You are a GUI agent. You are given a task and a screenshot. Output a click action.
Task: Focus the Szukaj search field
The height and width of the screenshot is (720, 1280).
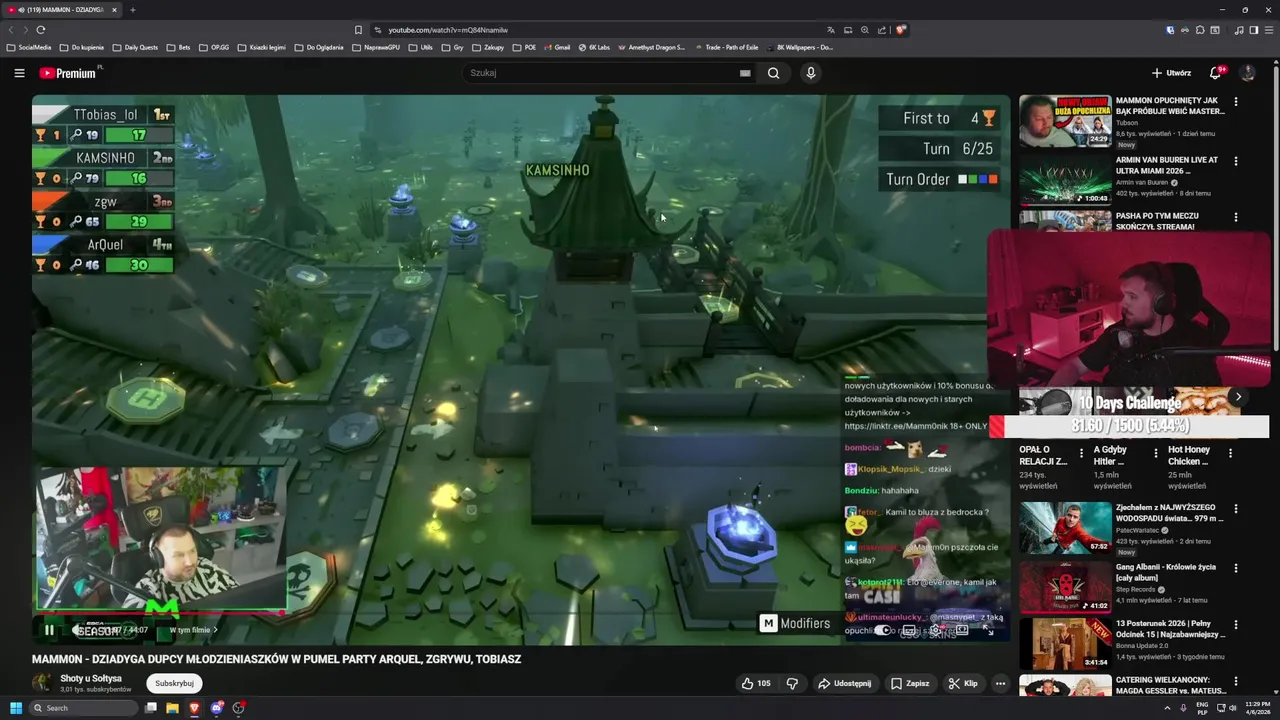pos(600,73)
